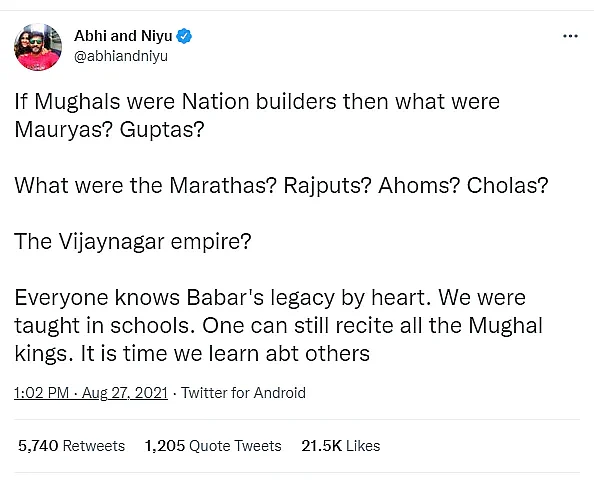Show the 21.5K Likes list
Image resolution: width=594 pixels, height=483 pixels.
click(x=341, y=446)
